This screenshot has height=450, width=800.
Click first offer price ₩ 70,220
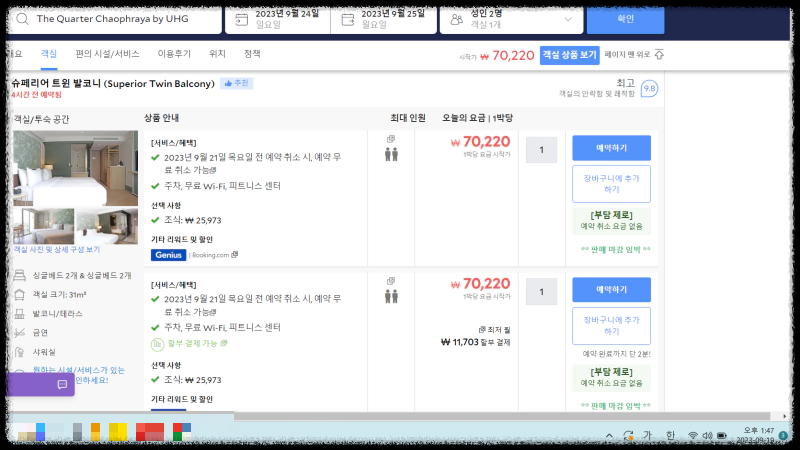[x=481, y=142]
